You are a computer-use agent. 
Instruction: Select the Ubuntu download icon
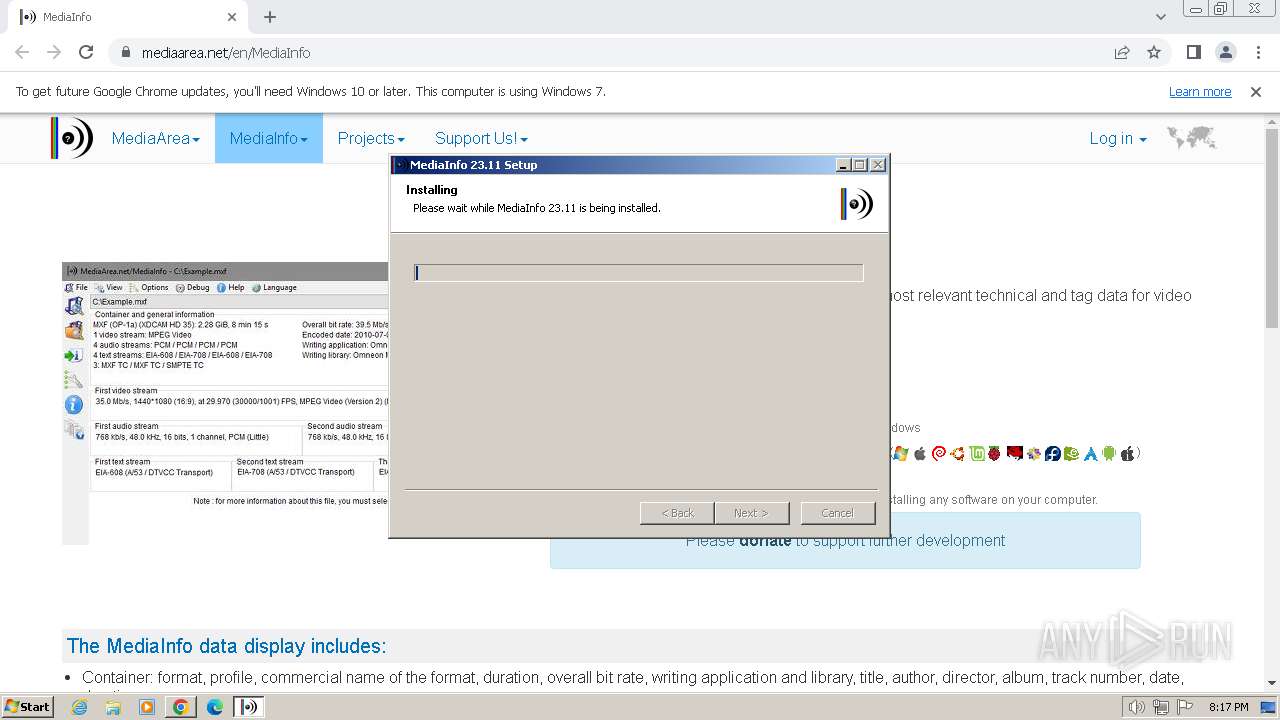tap(957, 453)
